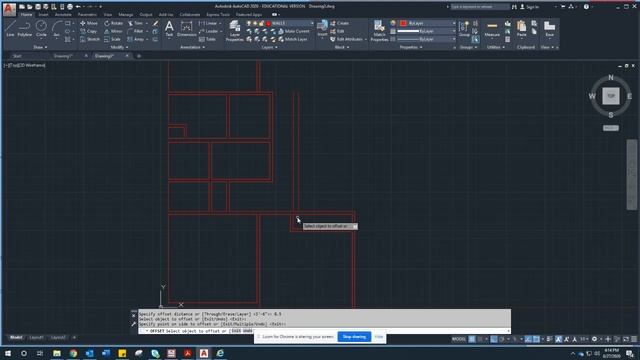The height and width of the screenshot is (360, 640).
Task: Click Make Current layer button
Action: (x=294, y=31)
